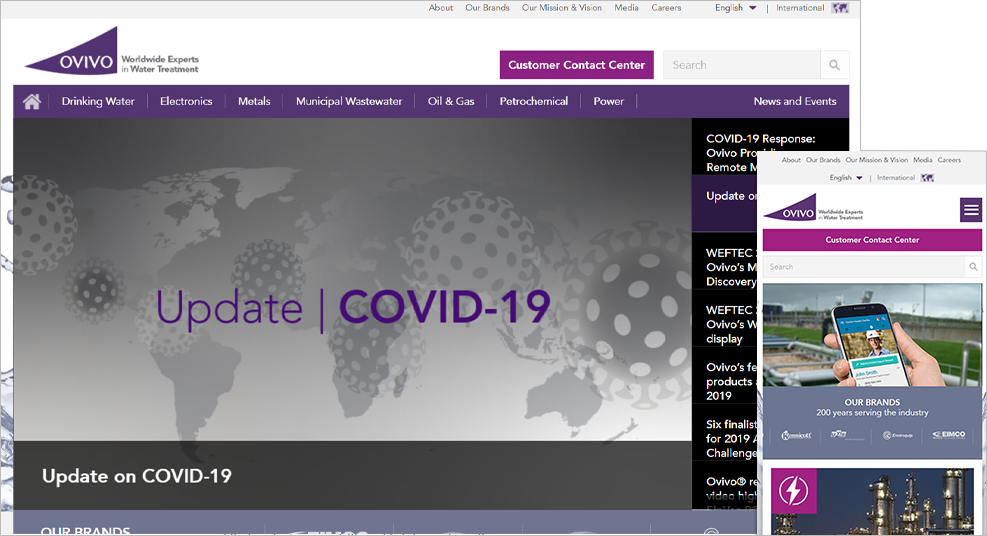The image size is (987, 536).
Task: Click the International link in desktop header
Action: point(799,8)
